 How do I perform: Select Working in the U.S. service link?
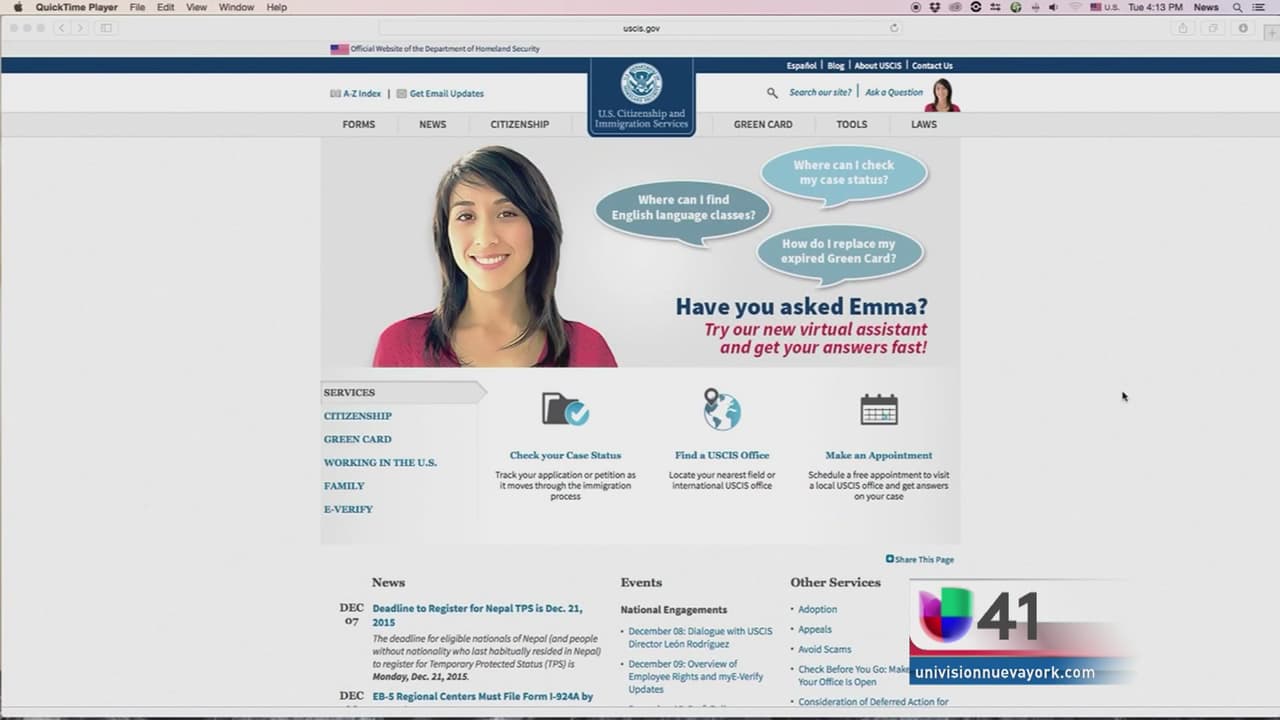click(380, 463)
